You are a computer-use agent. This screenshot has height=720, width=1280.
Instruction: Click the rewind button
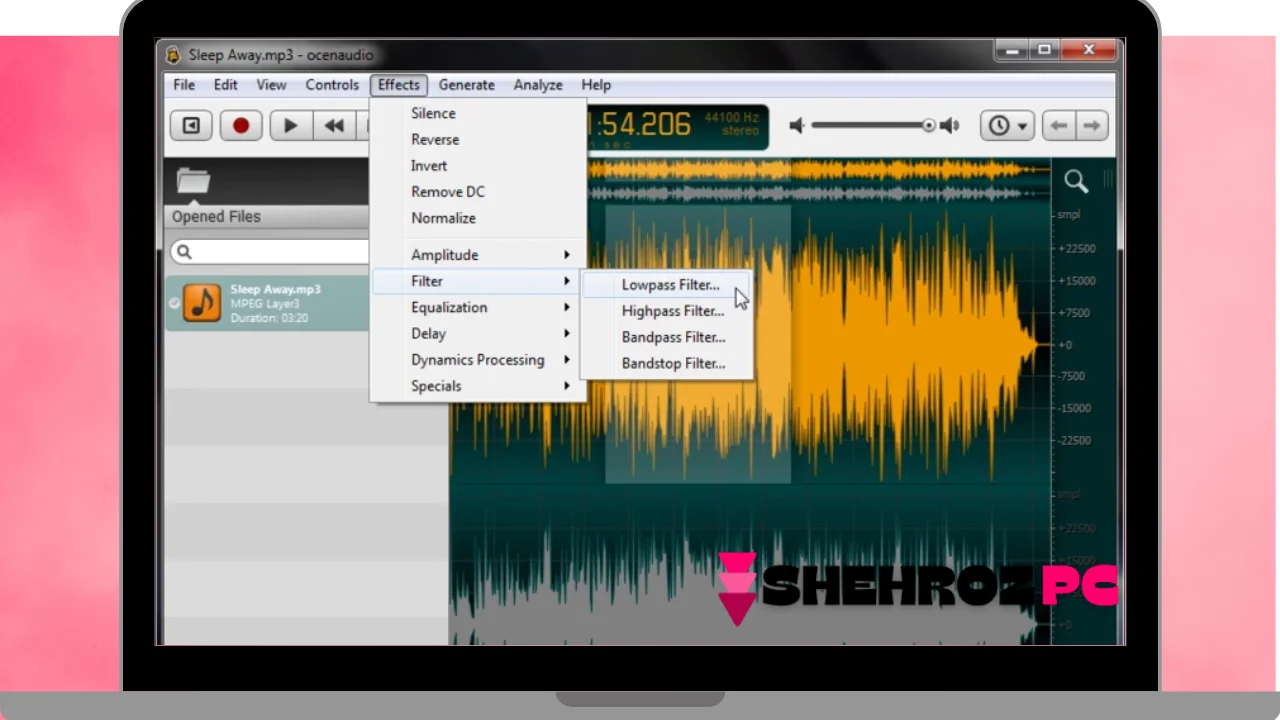point(335,126)
